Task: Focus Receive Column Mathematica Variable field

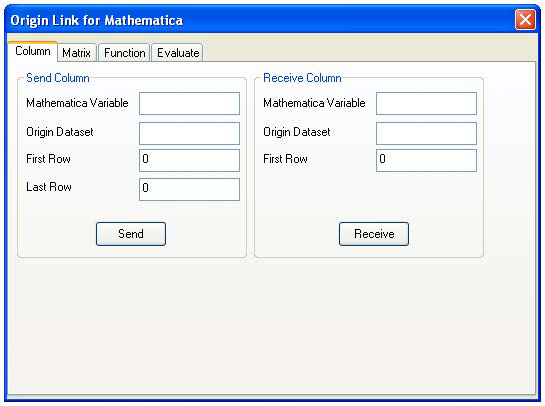Action: click(426, 103)
